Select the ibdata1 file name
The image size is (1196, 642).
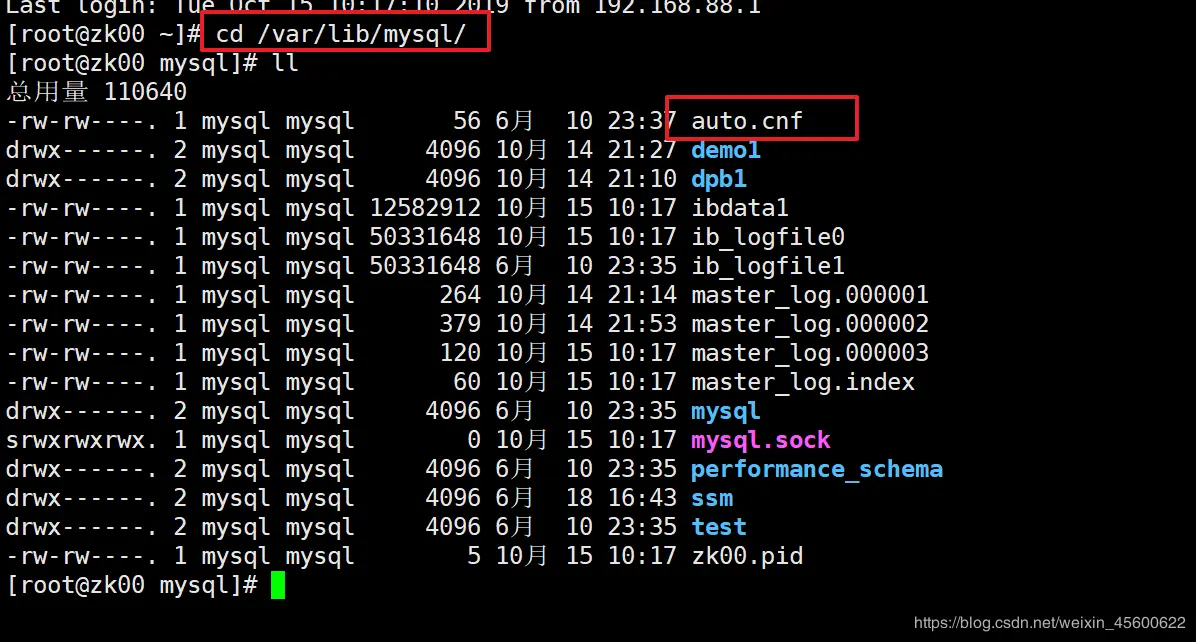739,207
